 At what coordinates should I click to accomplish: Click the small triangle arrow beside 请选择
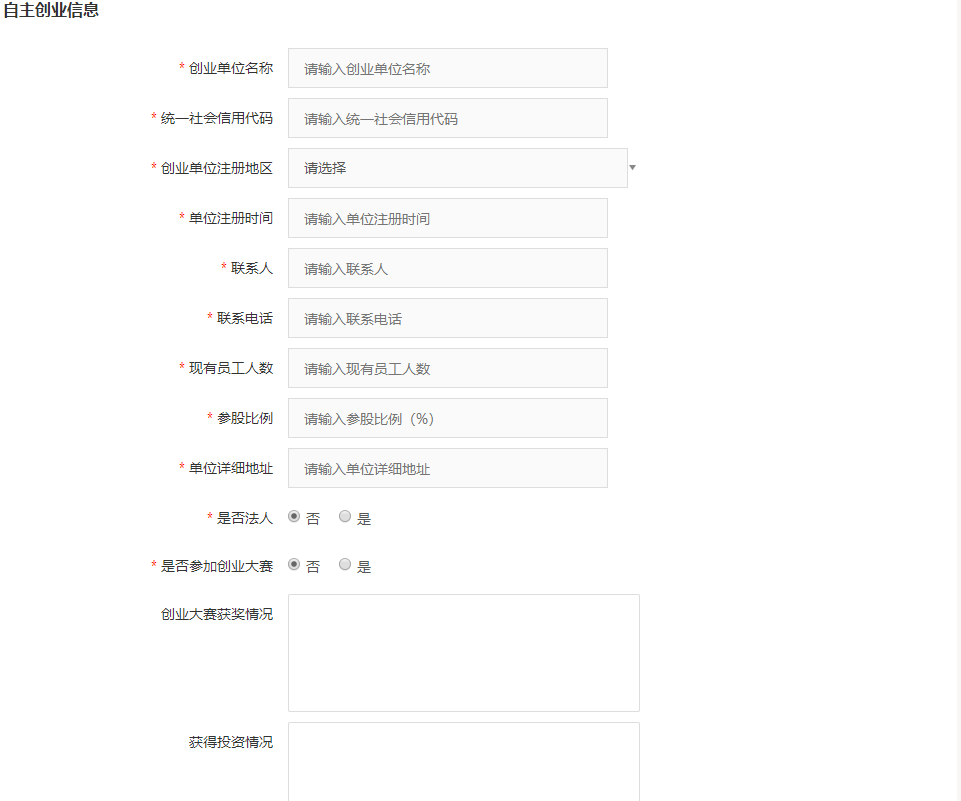click(x=632, y=168)
